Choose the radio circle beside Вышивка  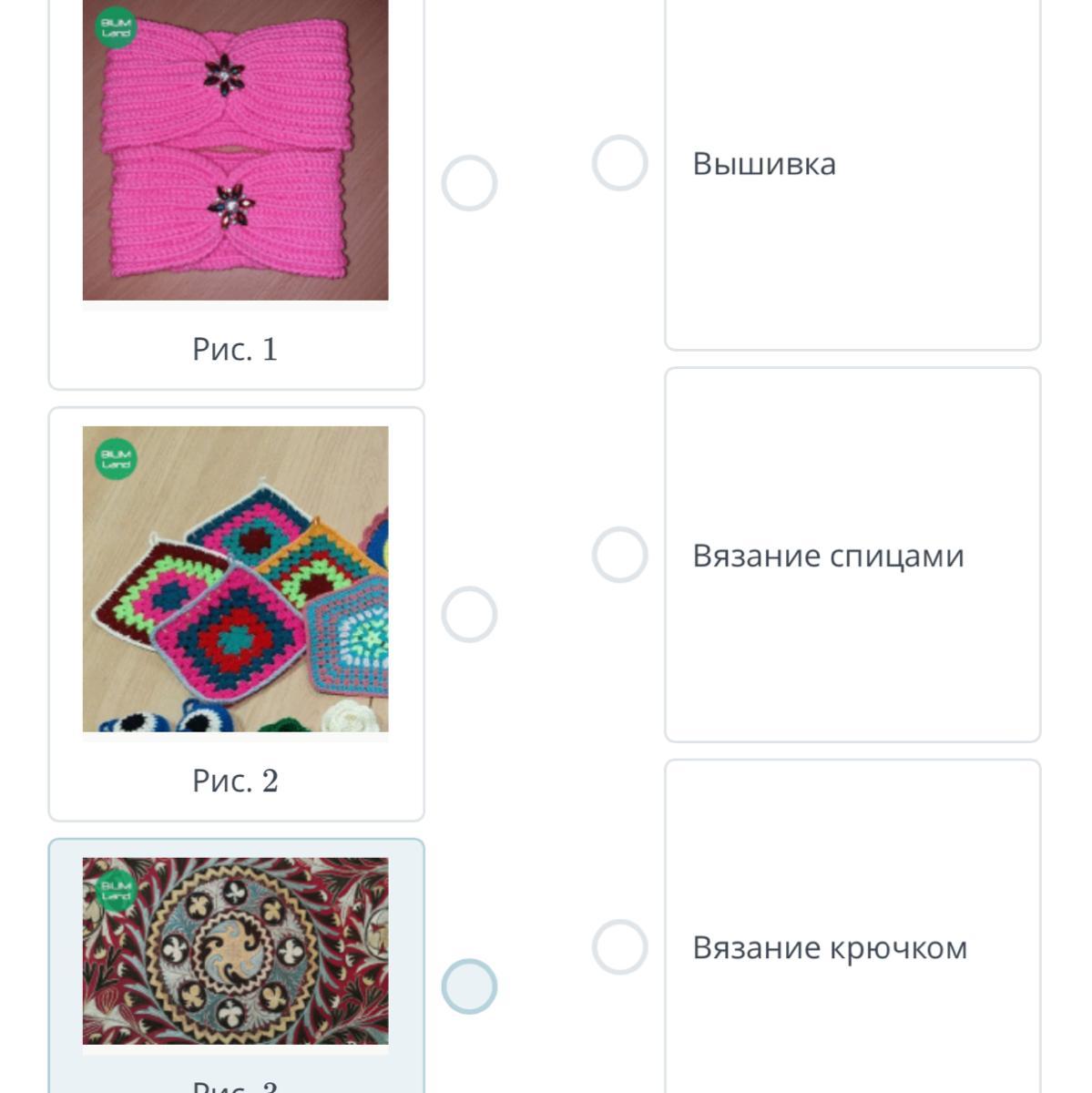[619, 163]
